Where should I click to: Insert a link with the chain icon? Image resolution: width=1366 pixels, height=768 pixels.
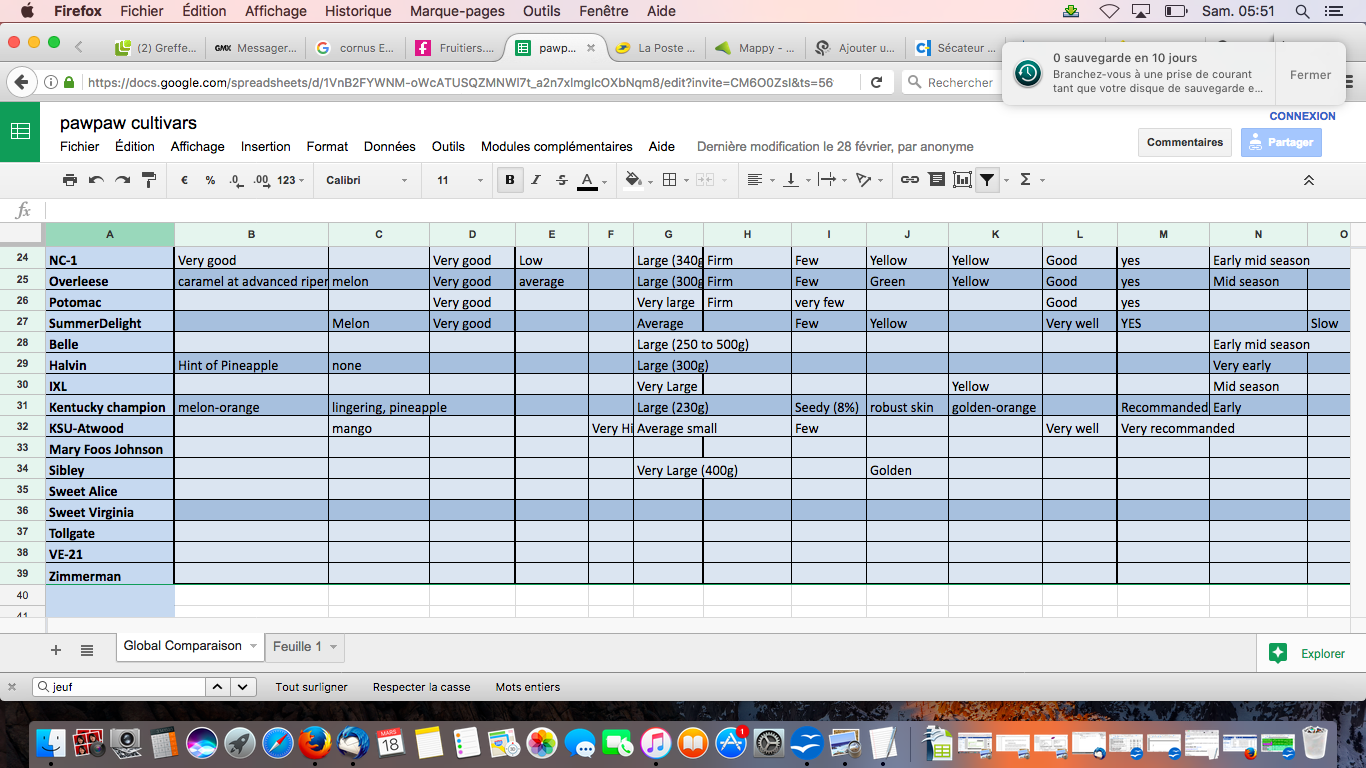[909, 180]
